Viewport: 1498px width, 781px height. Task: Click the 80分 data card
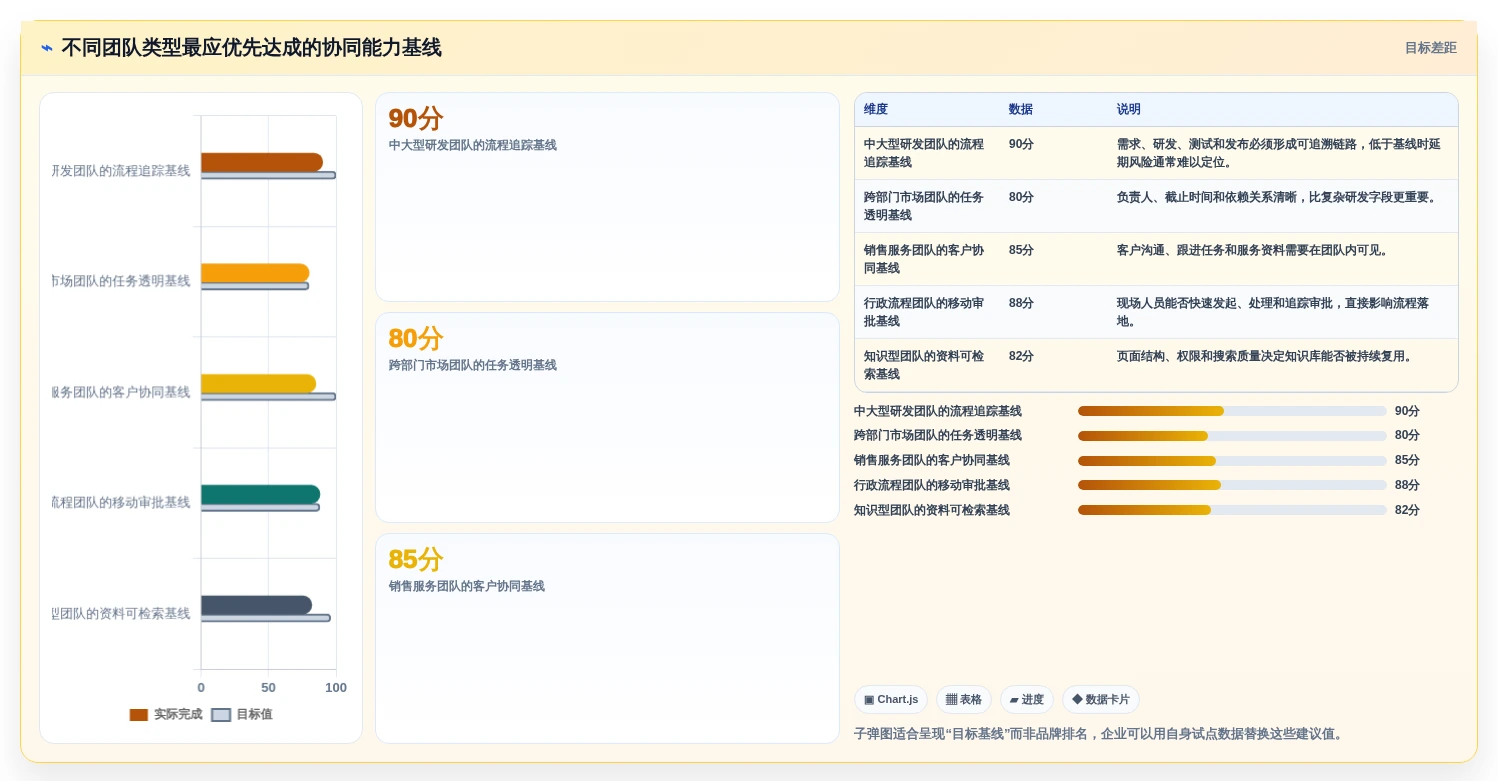[x=607, y=417]
